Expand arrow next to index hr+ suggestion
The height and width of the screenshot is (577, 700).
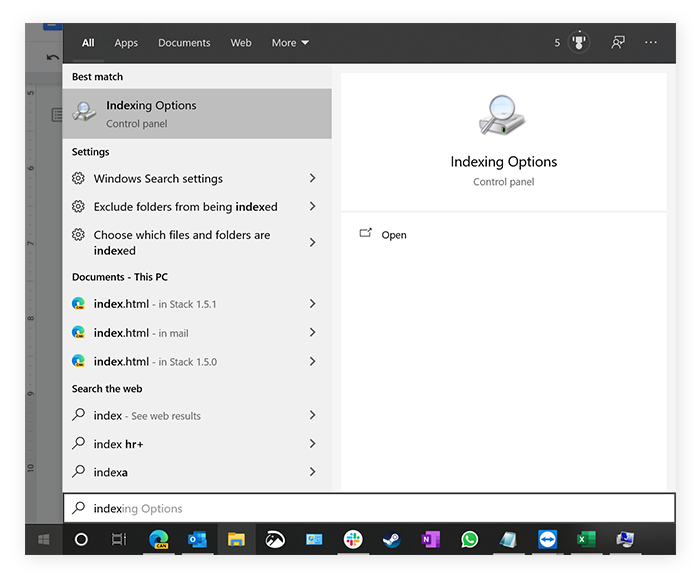coord(312,444)
